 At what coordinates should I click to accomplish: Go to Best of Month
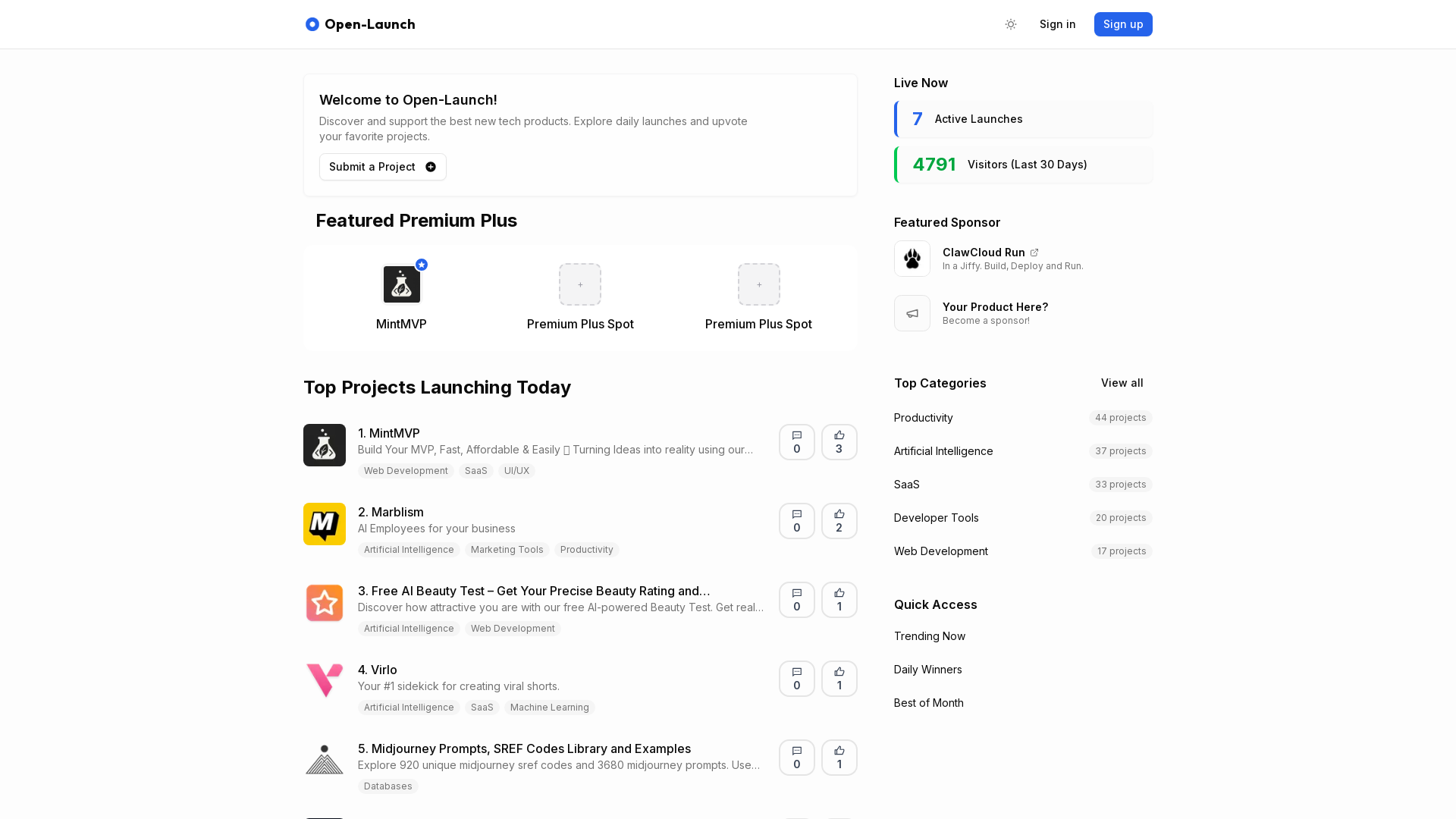click(928, 703)
